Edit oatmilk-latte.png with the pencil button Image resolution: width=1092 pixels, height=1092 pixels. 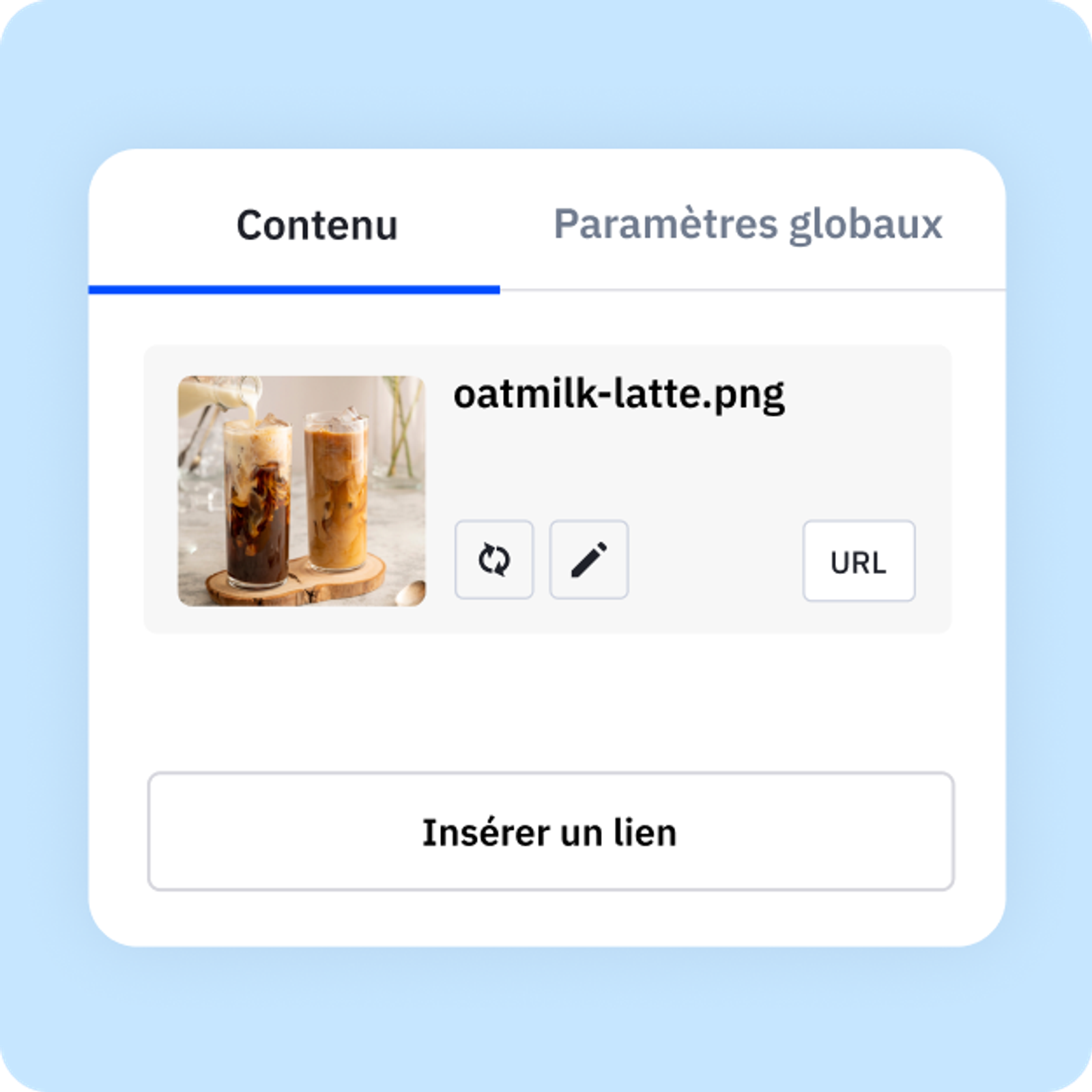pyautogui.click(x=588, y=560)
